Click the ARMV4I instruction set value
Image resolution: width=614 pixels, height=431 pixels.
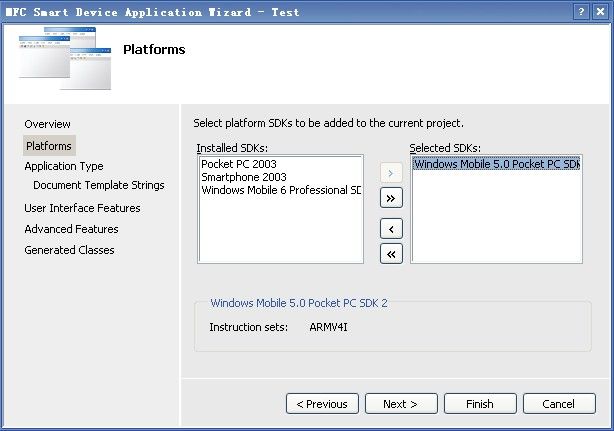point(328,327)
